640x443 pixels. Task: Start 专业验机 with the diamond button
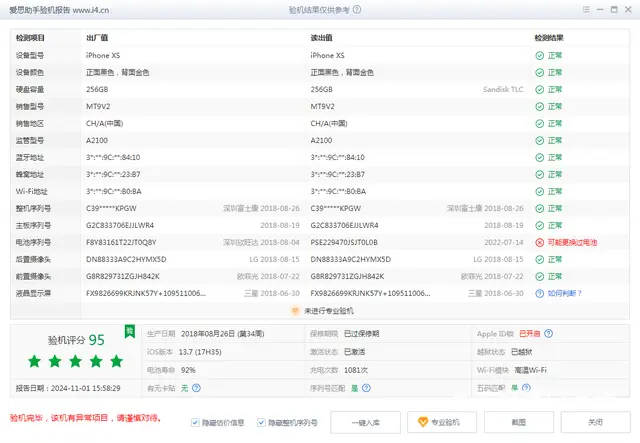click(x=442, y=423)
